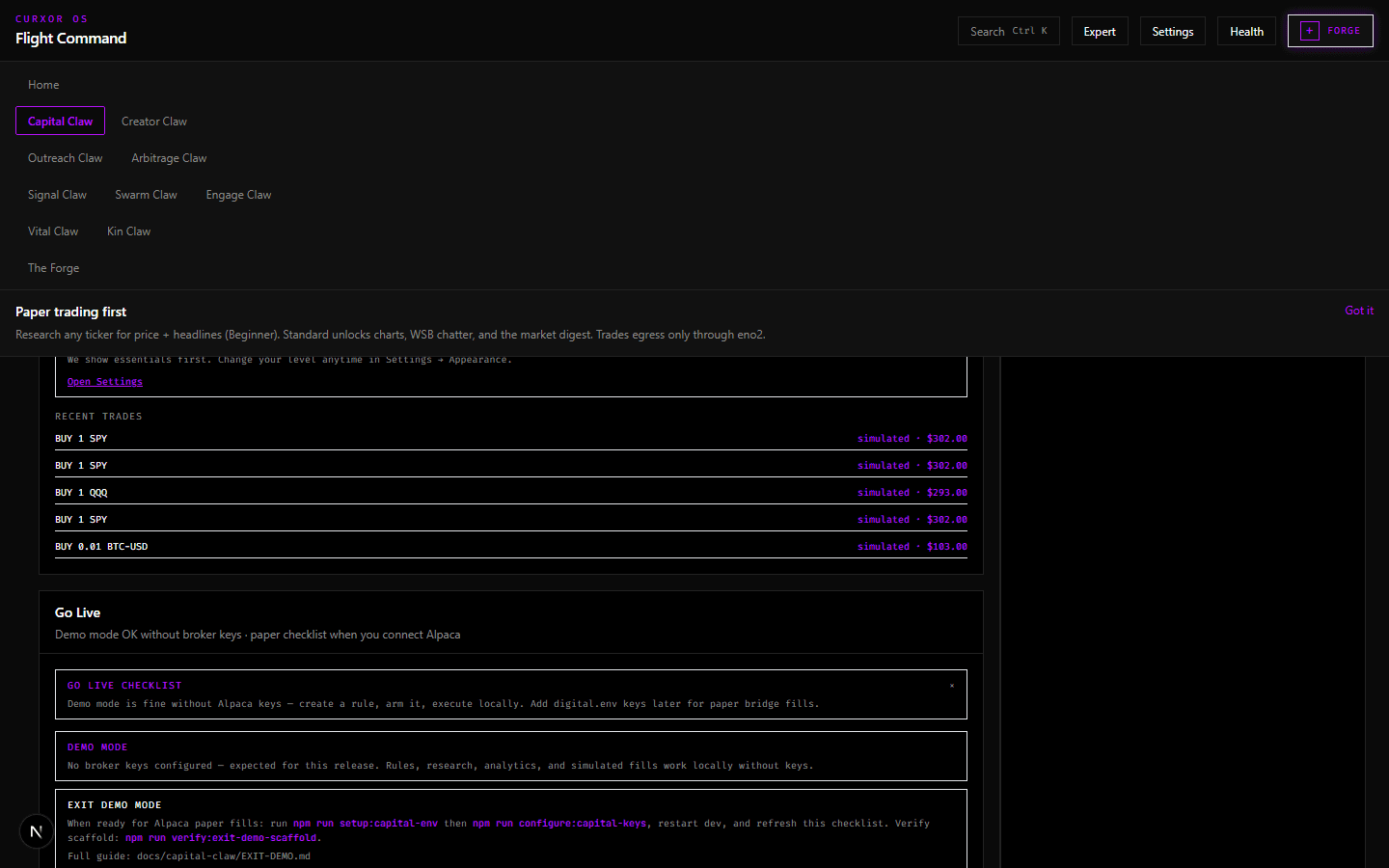
Task: Click the CURXOR OS logo text
Action: click(51, 19)
